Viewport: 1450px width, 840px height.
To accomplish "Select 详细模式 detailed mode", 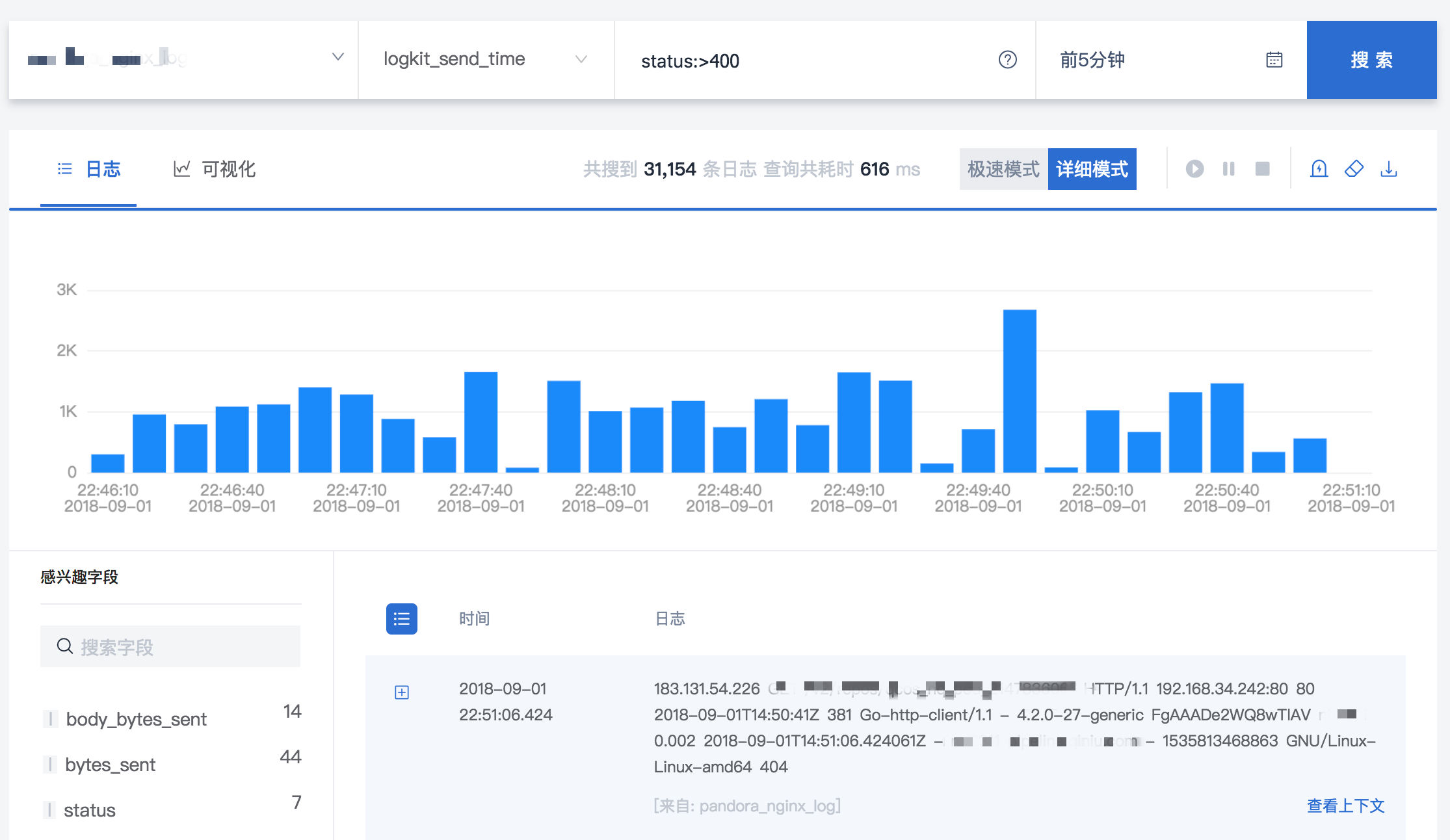I will tap(1092, 169).
